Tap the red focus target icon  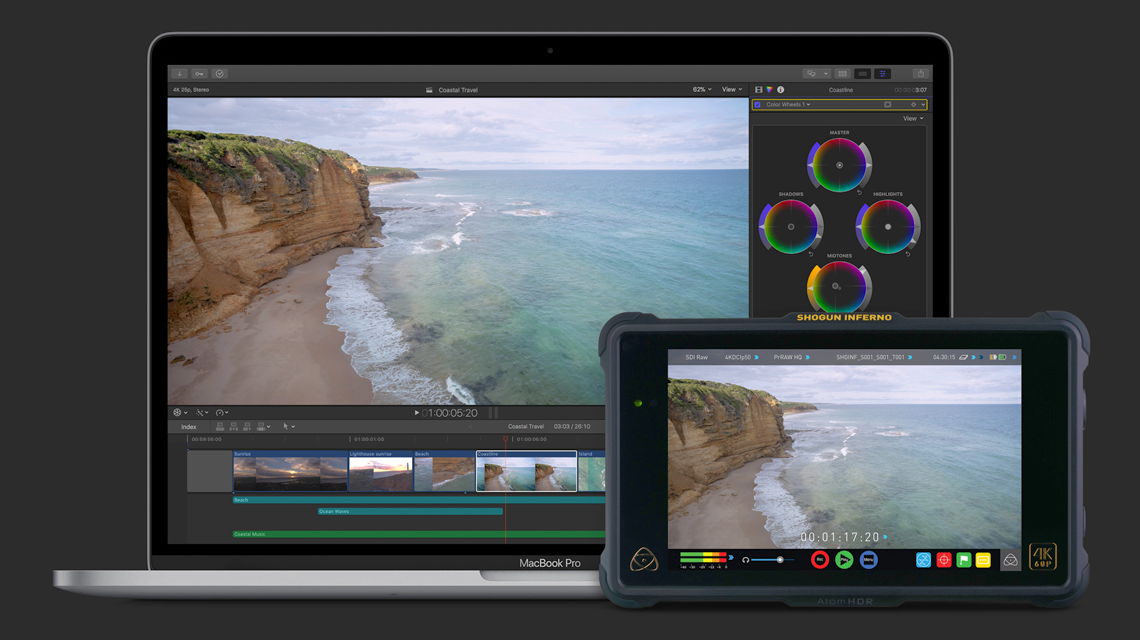point(944,560)
